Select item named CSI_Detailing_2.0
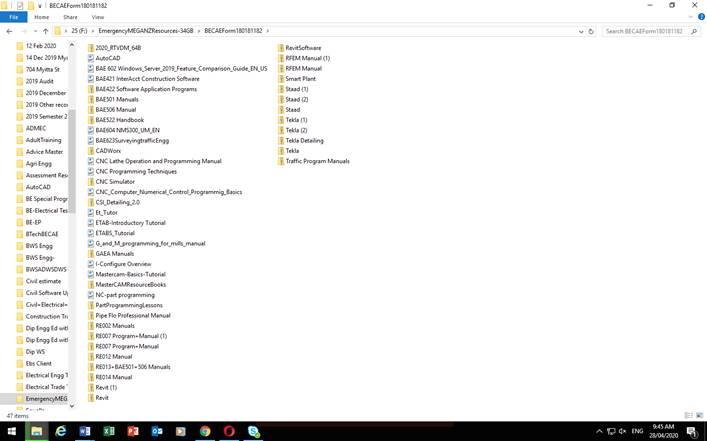 (x=117, y=202)
